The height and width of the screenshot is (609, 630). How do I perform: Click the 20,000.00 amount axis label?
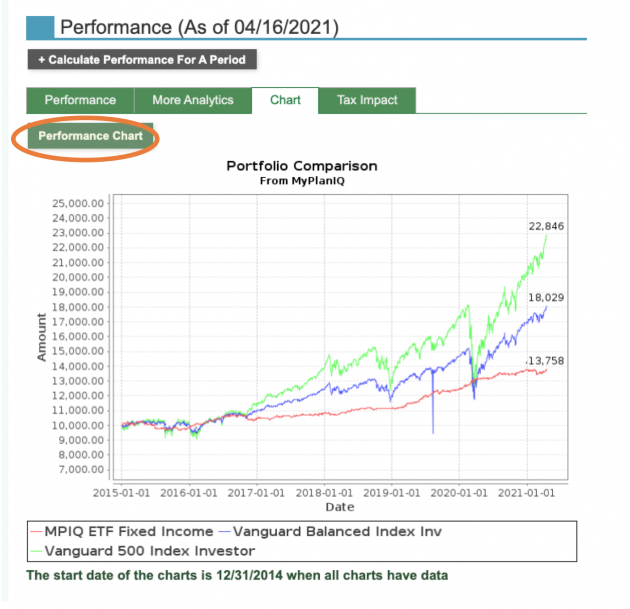tap(78, 277)
